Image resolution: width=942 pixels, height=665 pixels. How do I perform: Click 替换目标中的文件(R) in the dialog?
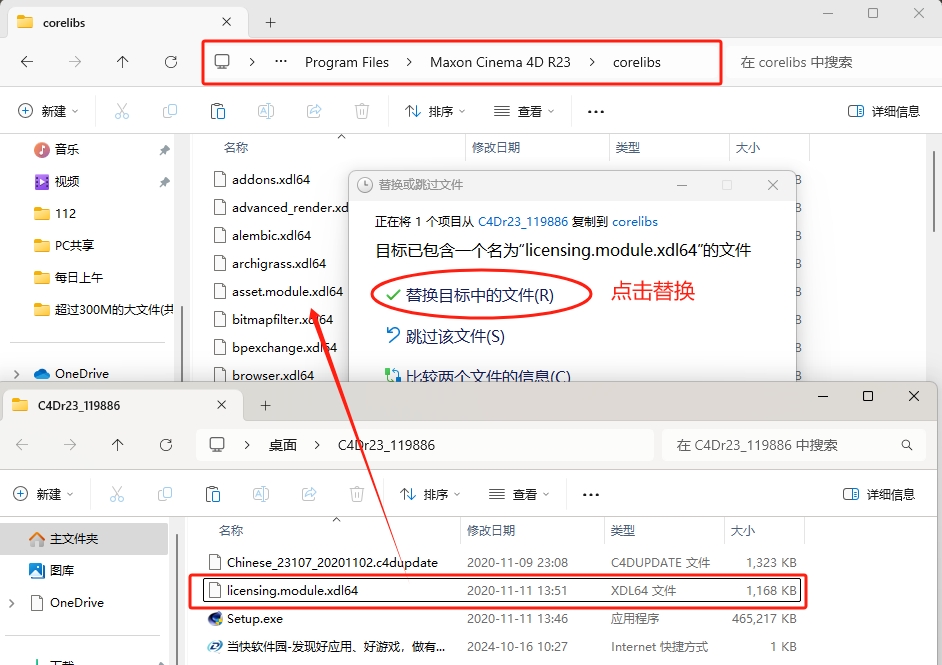coord(478,295)
